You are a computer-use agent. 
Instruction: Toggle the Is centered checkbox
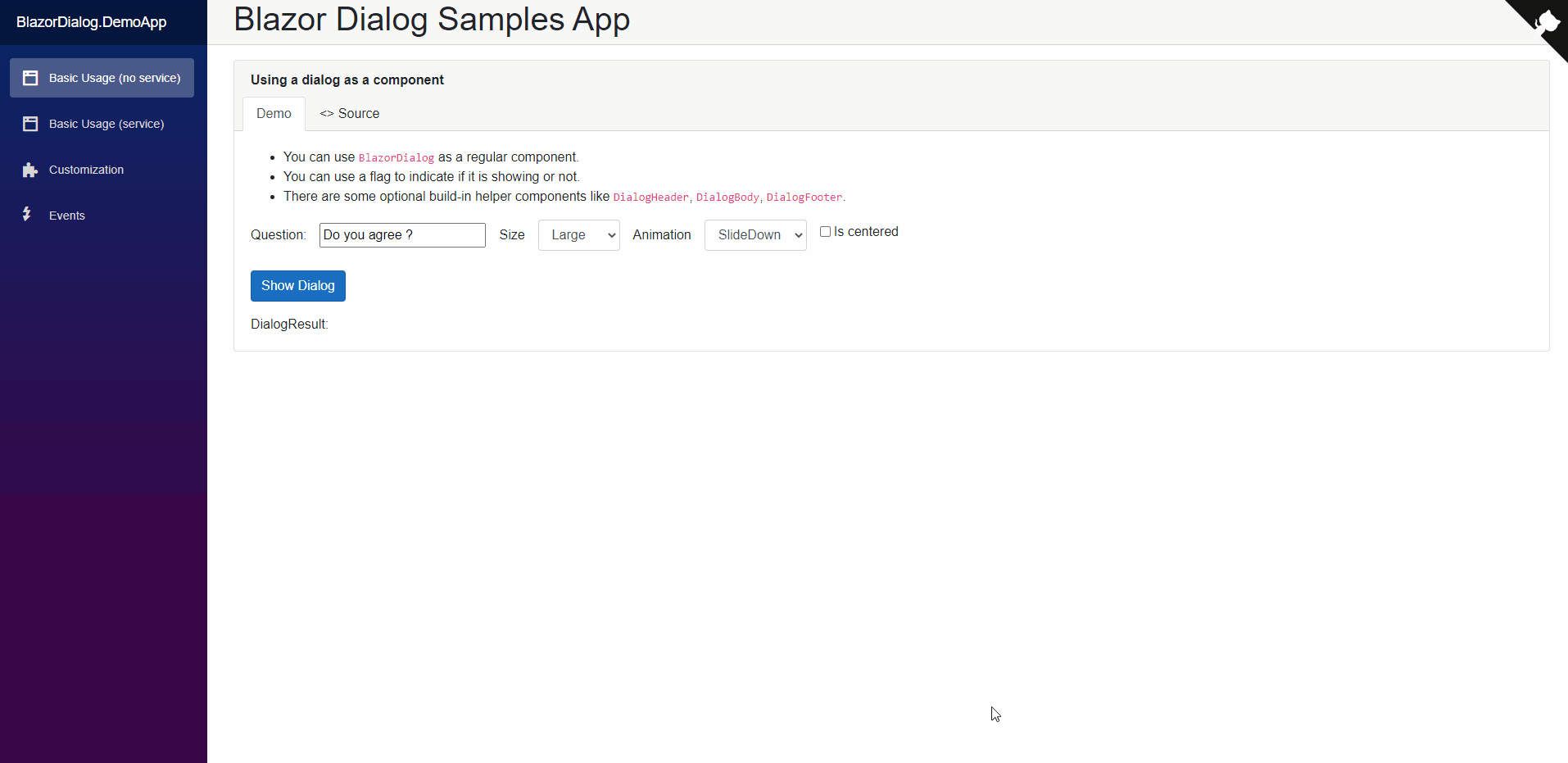coord(825,232)
